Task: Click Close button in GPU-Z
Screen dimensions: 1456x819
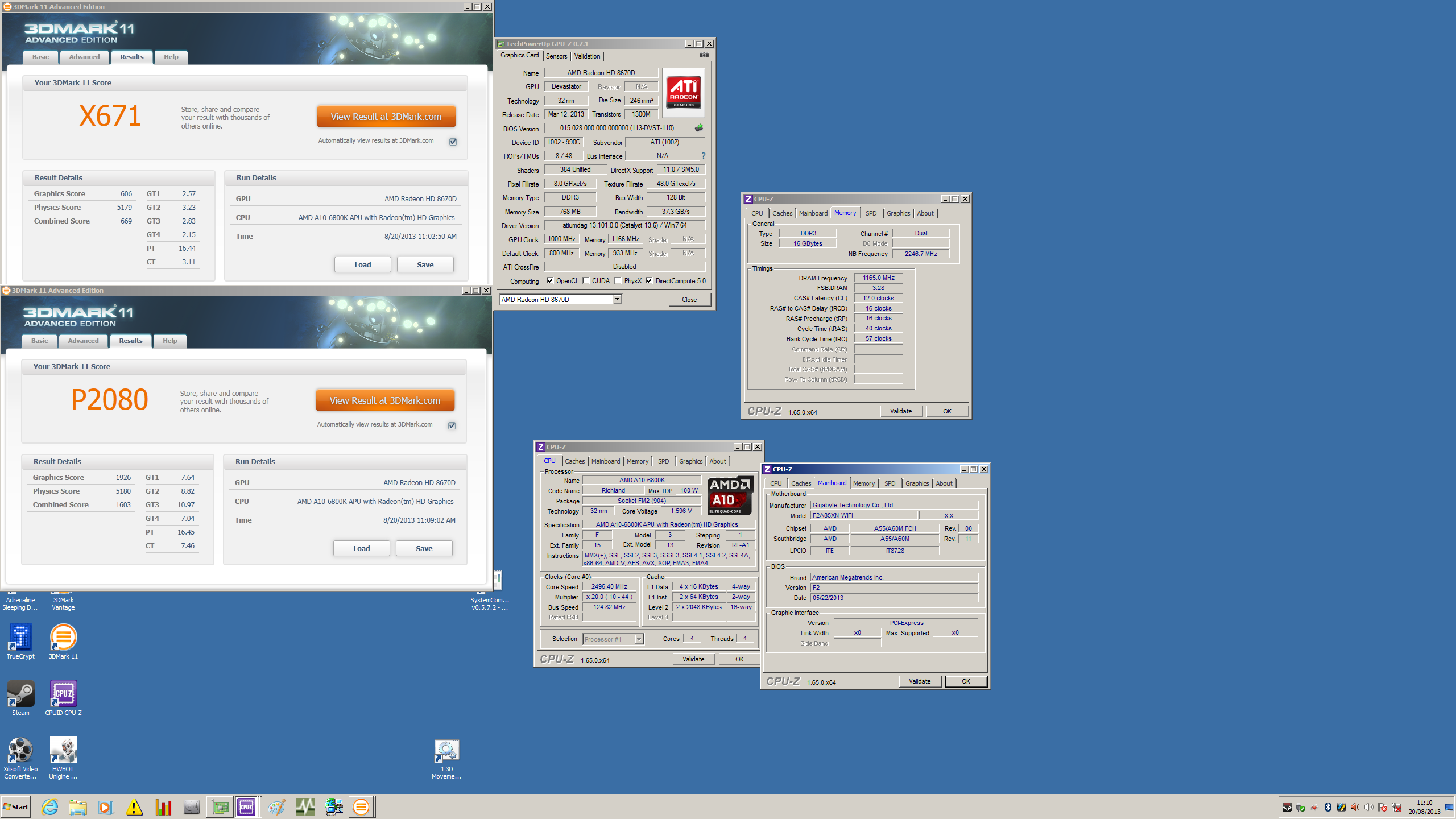Action: [x=689, y=300]
